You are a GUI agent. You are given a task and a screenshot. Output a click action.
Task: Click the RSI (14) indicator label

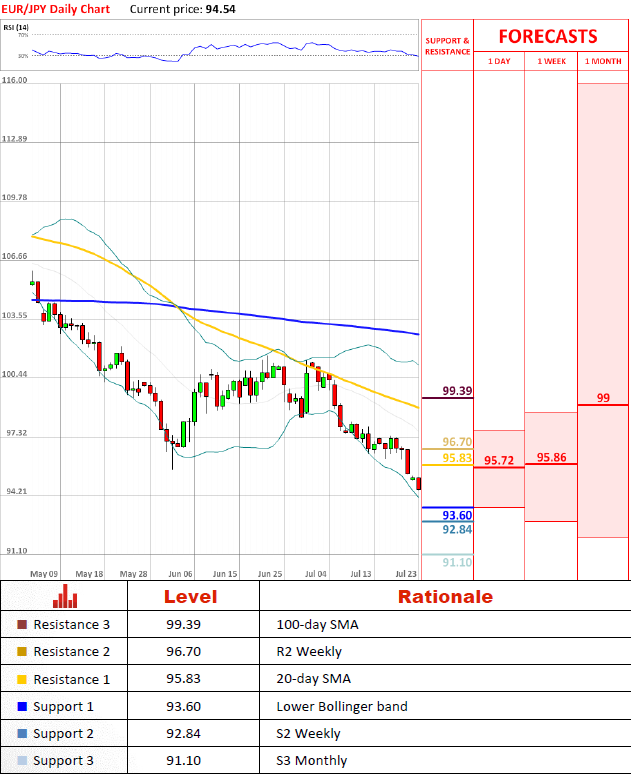(x=16, y=27)
